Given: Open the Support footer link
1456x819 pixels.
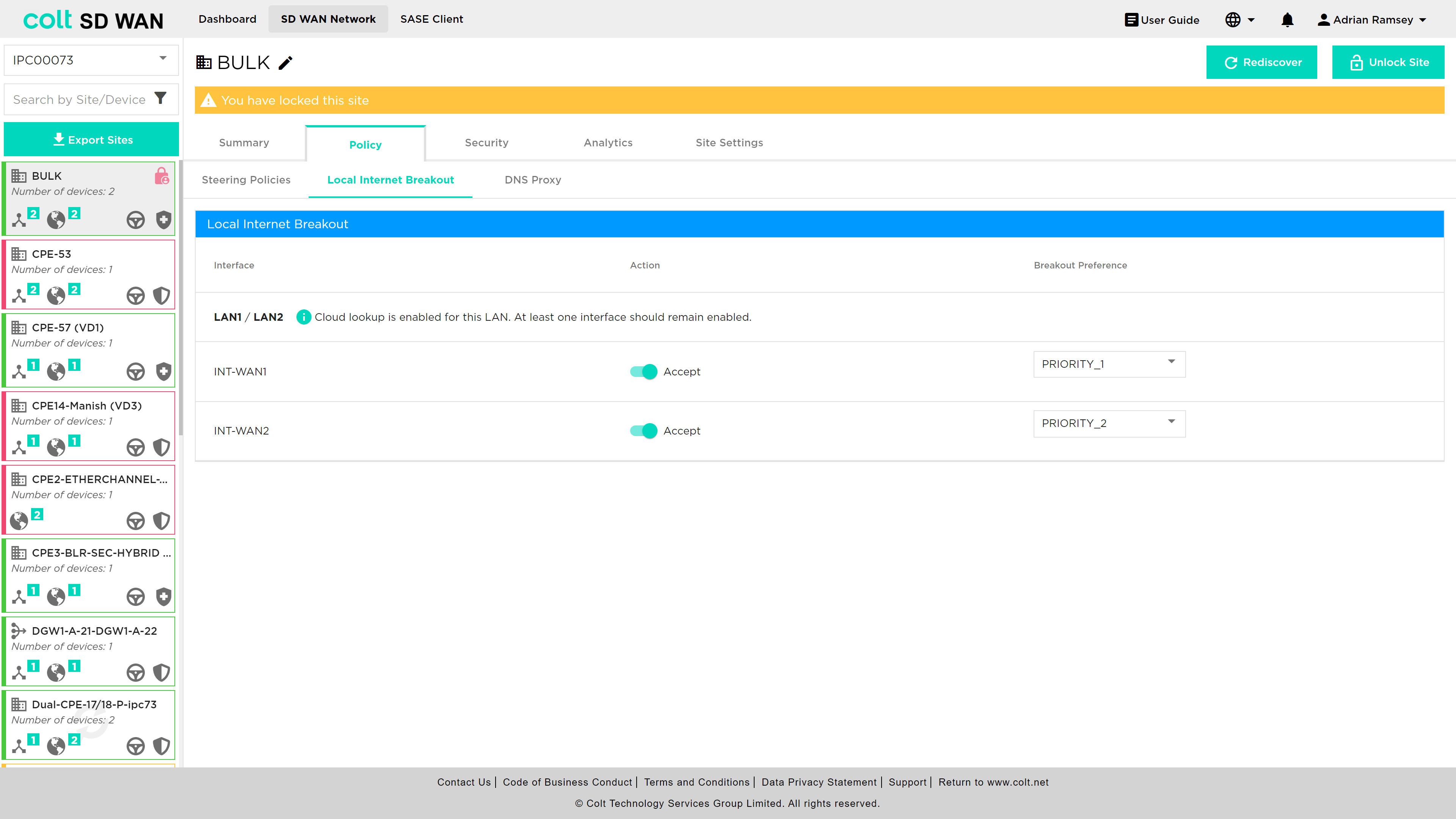Looking at the screenshot, I should click(x=907, y=782).
